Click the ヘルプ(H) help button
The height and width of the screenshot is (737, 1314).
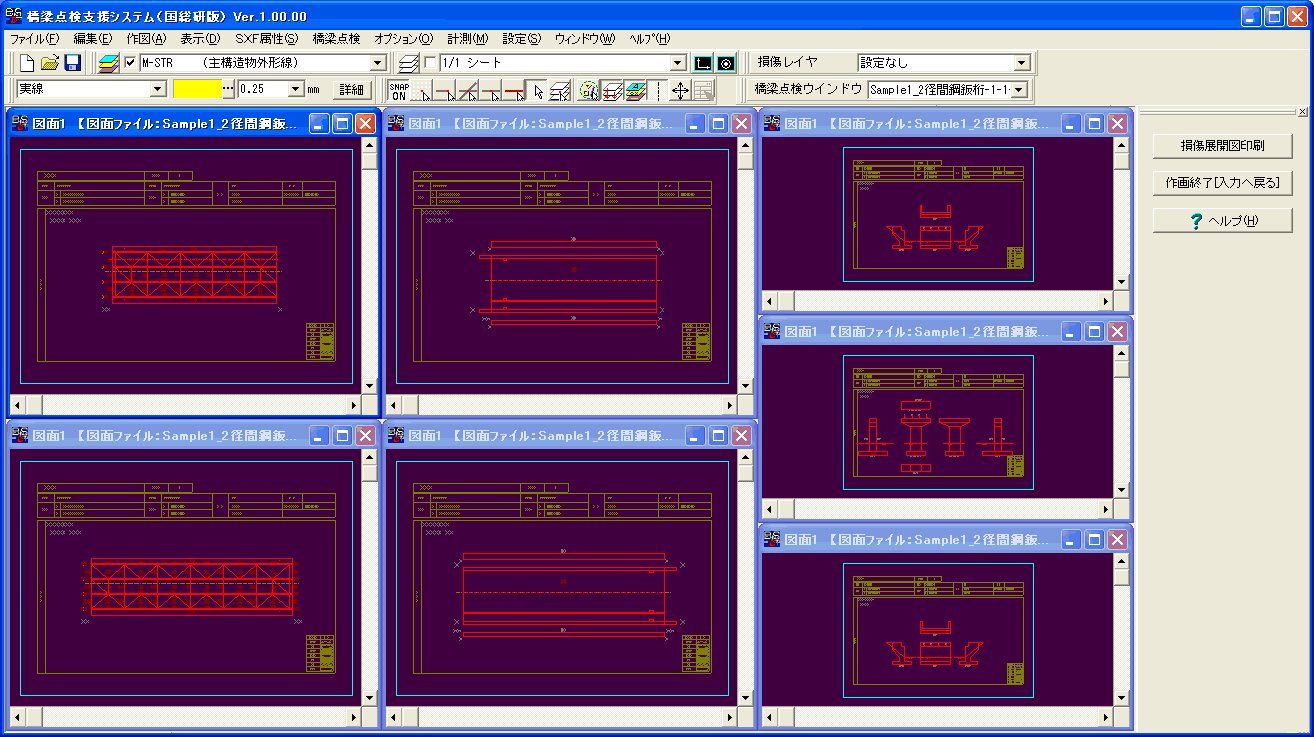1222,220
